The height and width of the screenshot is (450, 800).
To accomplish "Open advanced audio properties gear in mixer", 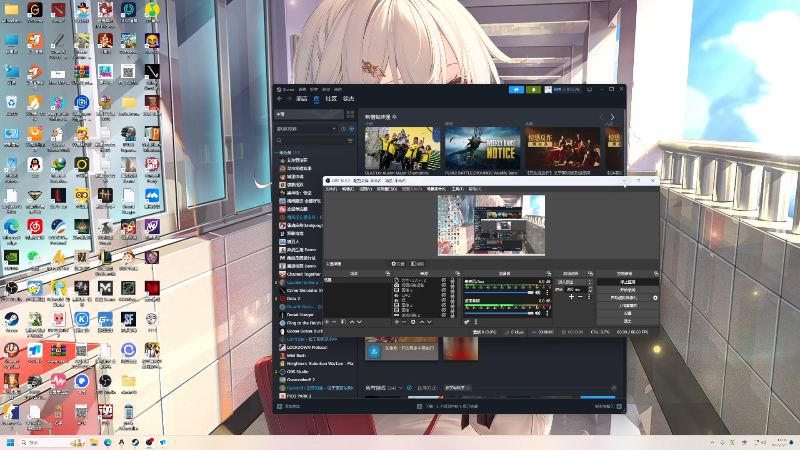I will coord(467,322).
